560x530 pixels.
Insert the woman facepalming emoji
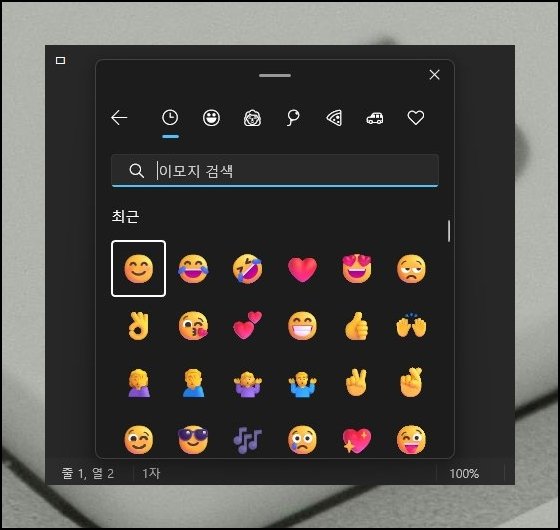(139, 383)
